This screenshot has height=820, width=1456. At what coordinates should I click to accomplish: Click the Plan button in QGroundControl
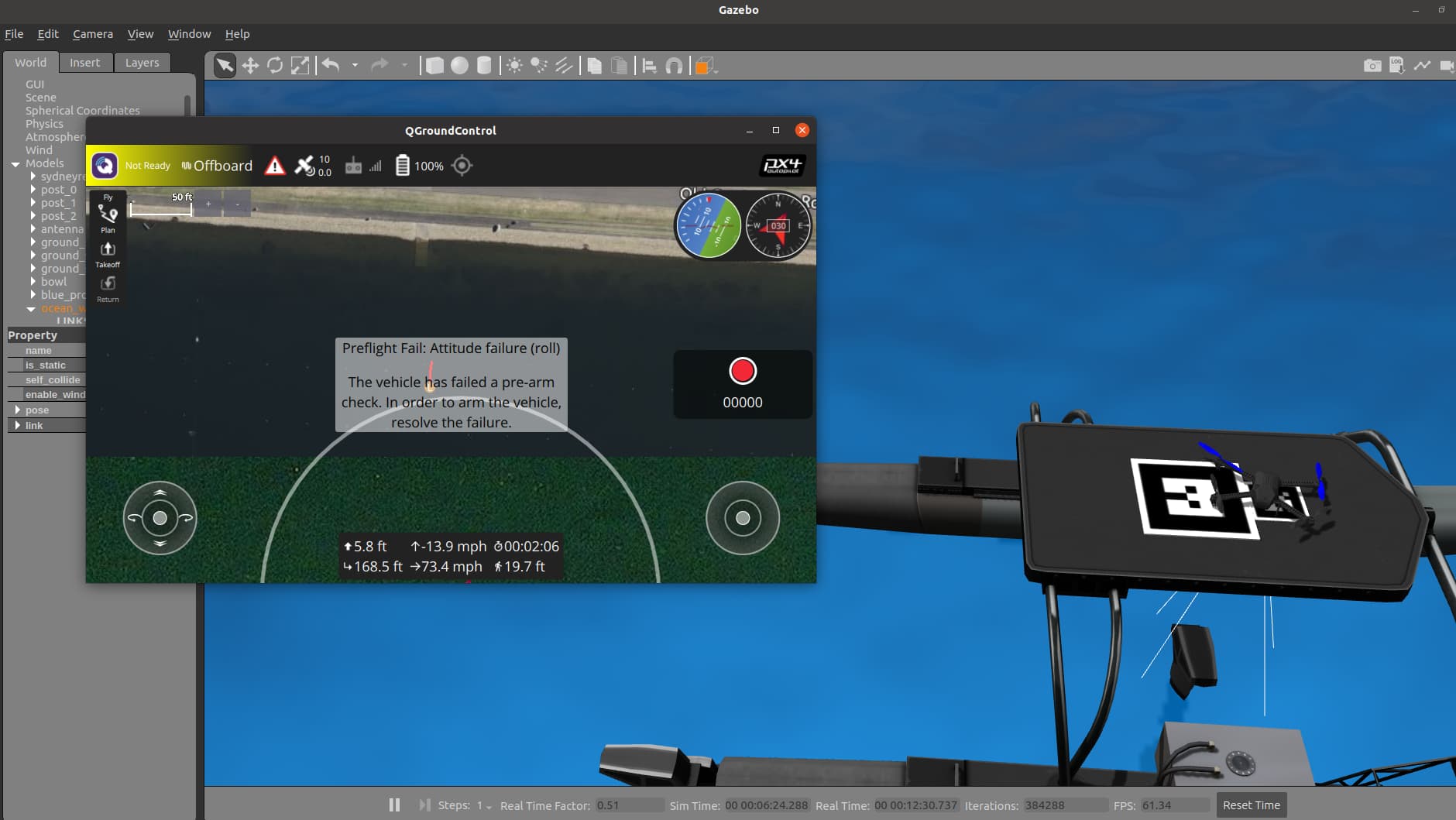click(108, 219)
